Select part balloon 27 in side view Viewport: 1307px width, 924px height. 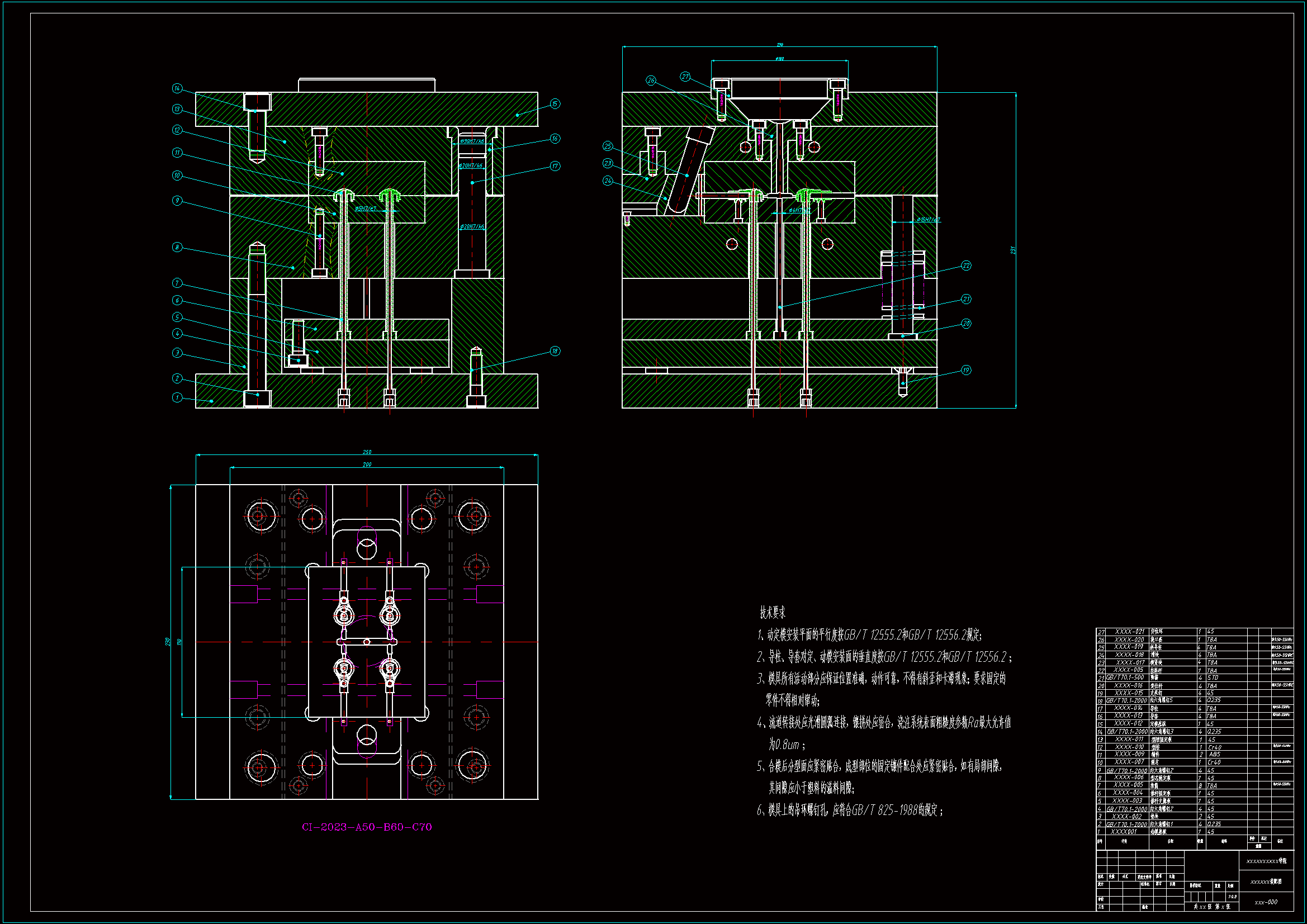pyautogui.click(x=685, y=76)
